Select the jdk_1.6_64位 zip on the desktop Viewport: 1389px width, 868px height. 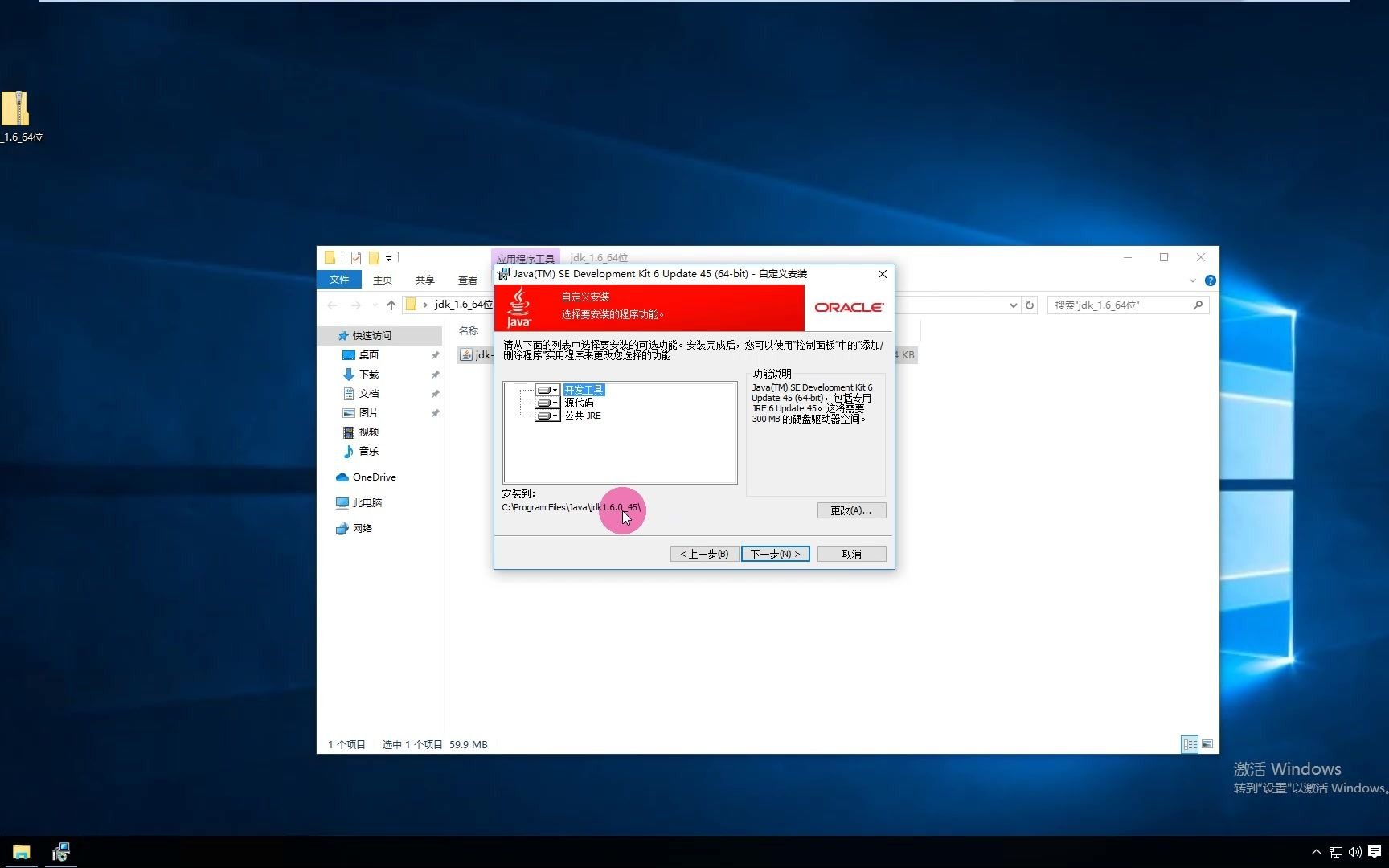tap(19, 116)
